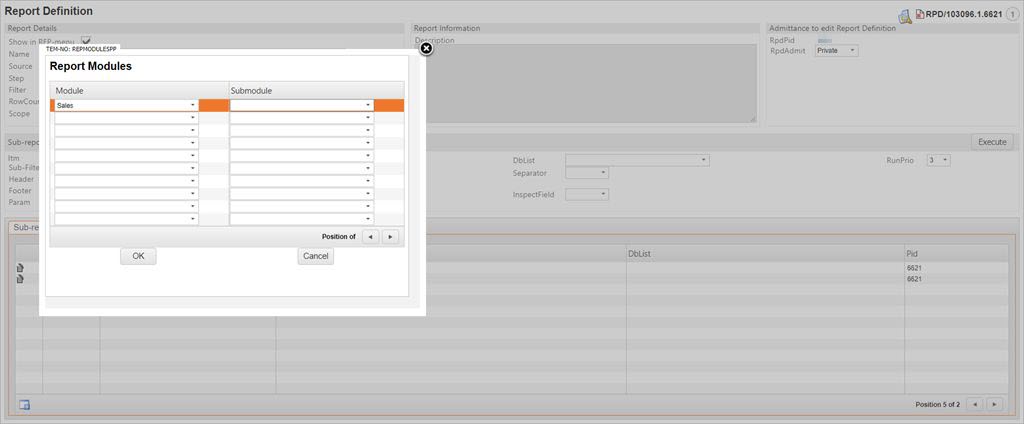Viewport: 1024px width, 424px height.
Task: Click the grid settings icon at bottom left
Action: [25, 404]
